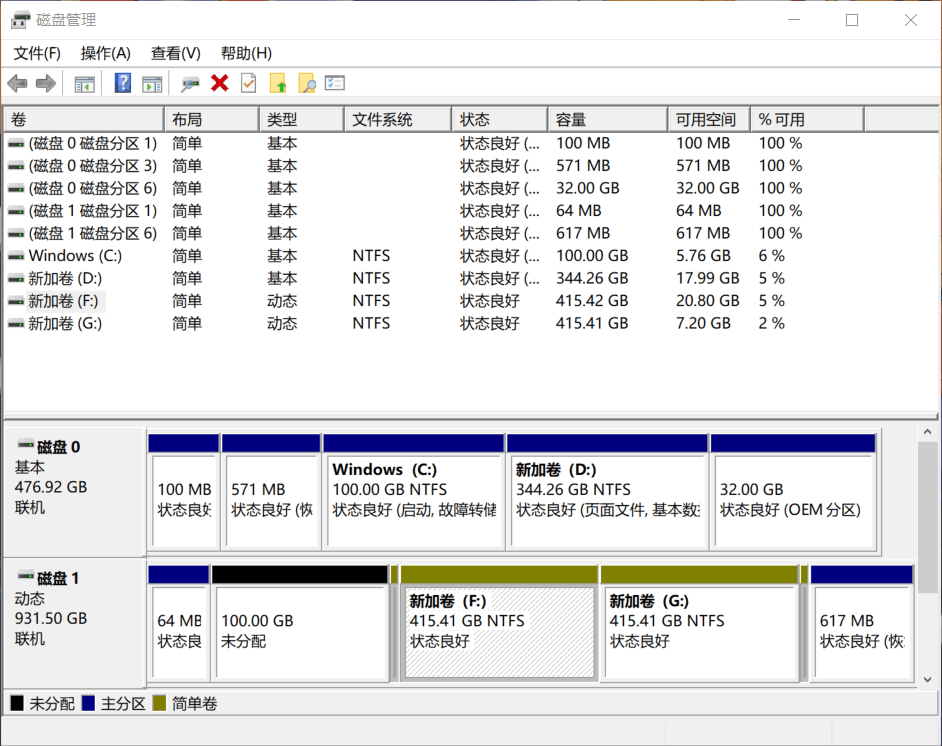Select the 新加卷 (F:) partition block
The width and height of the screenshot is (942, 746).
499,623
